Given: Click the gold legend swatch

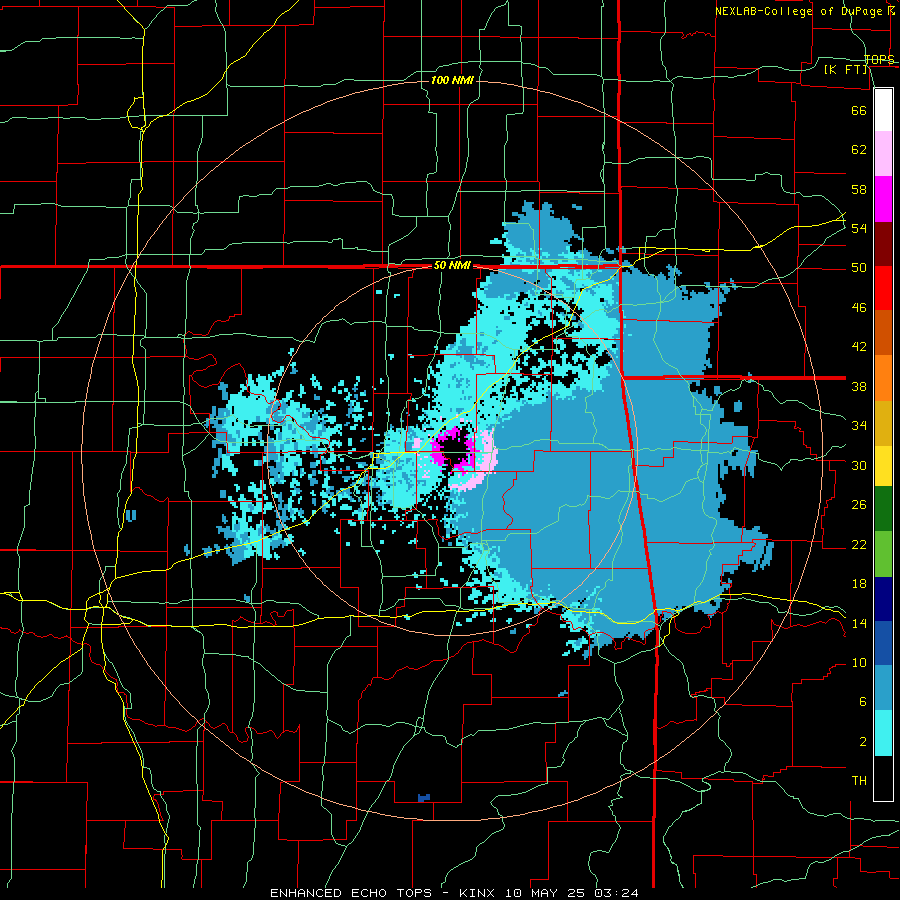Looking at the screenshot, I should (883, 423).
